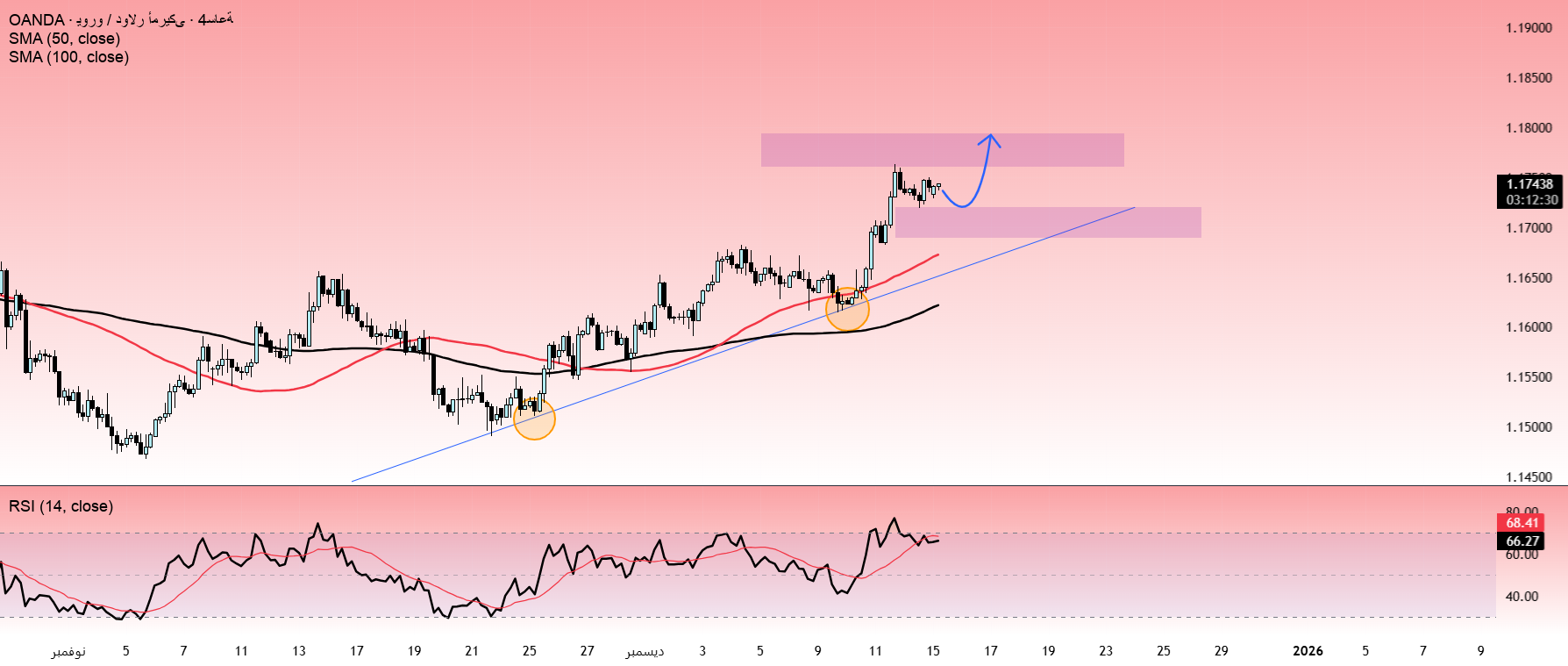Select the orange circle on the late-November low
The width and height of the screenshot is (1568, 666).
click(534, 419)
